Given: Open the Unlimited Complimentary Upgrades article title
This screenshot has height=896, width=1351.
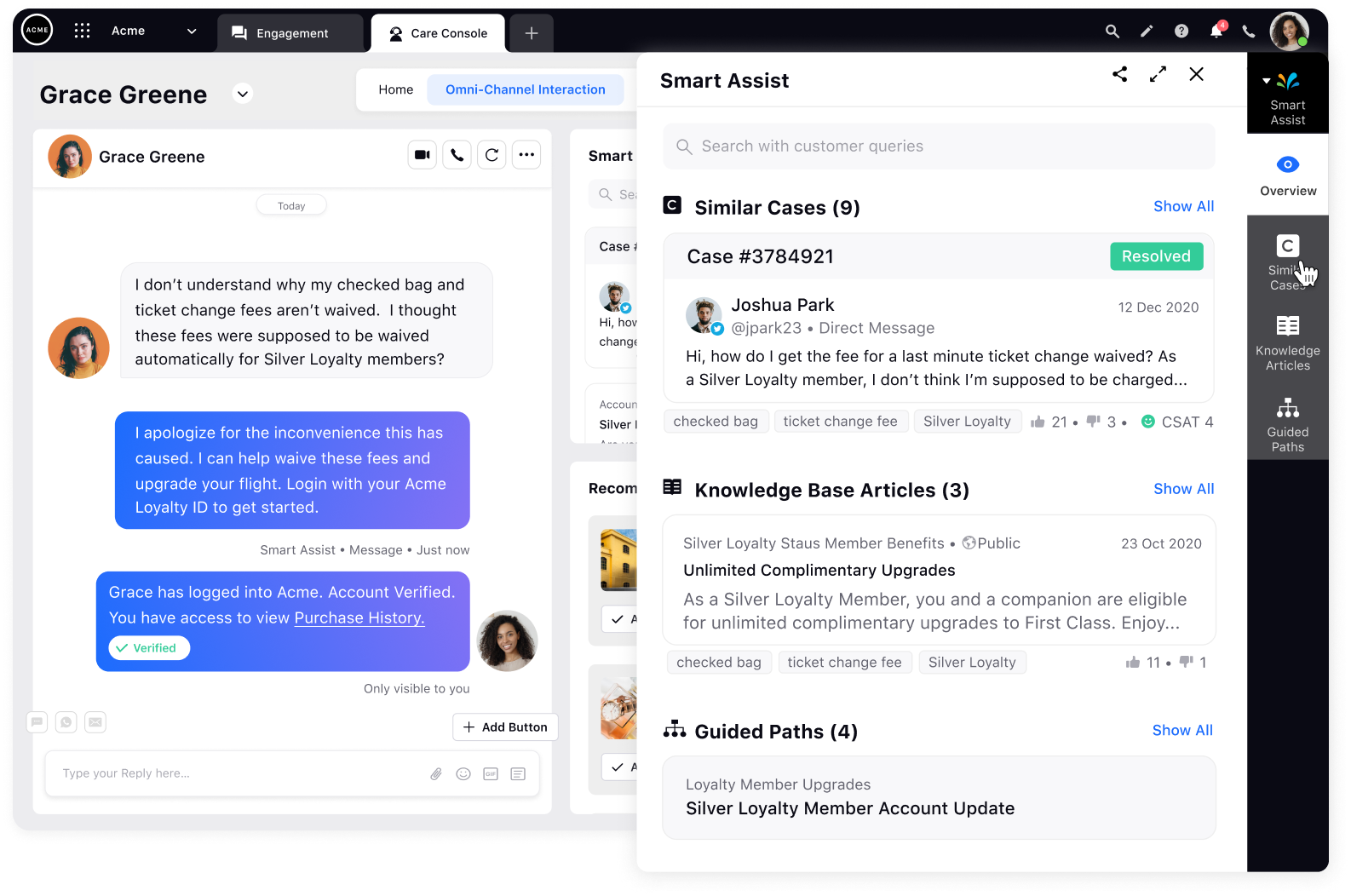Looking at the screenshot, I should coord(819,571).
